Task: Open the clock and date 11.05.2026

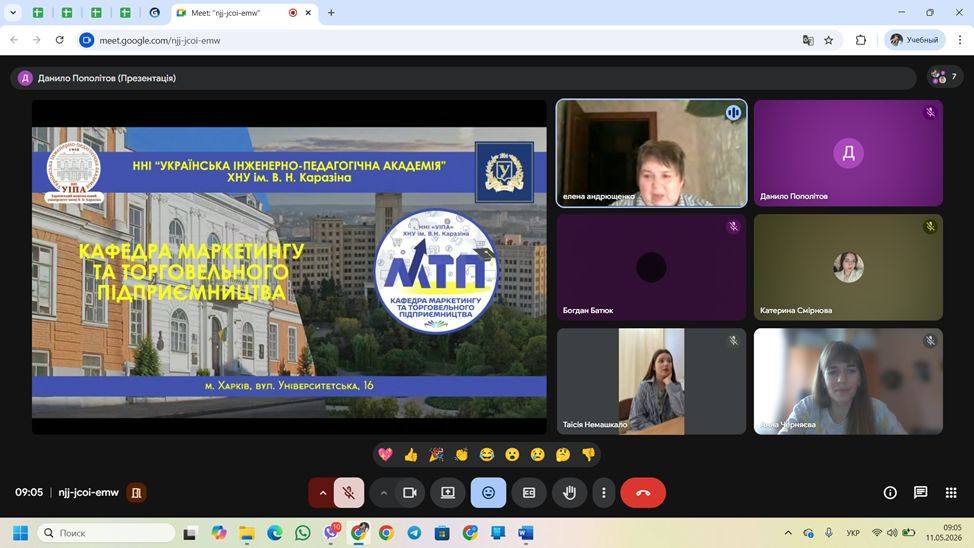Action: point(944,532)
